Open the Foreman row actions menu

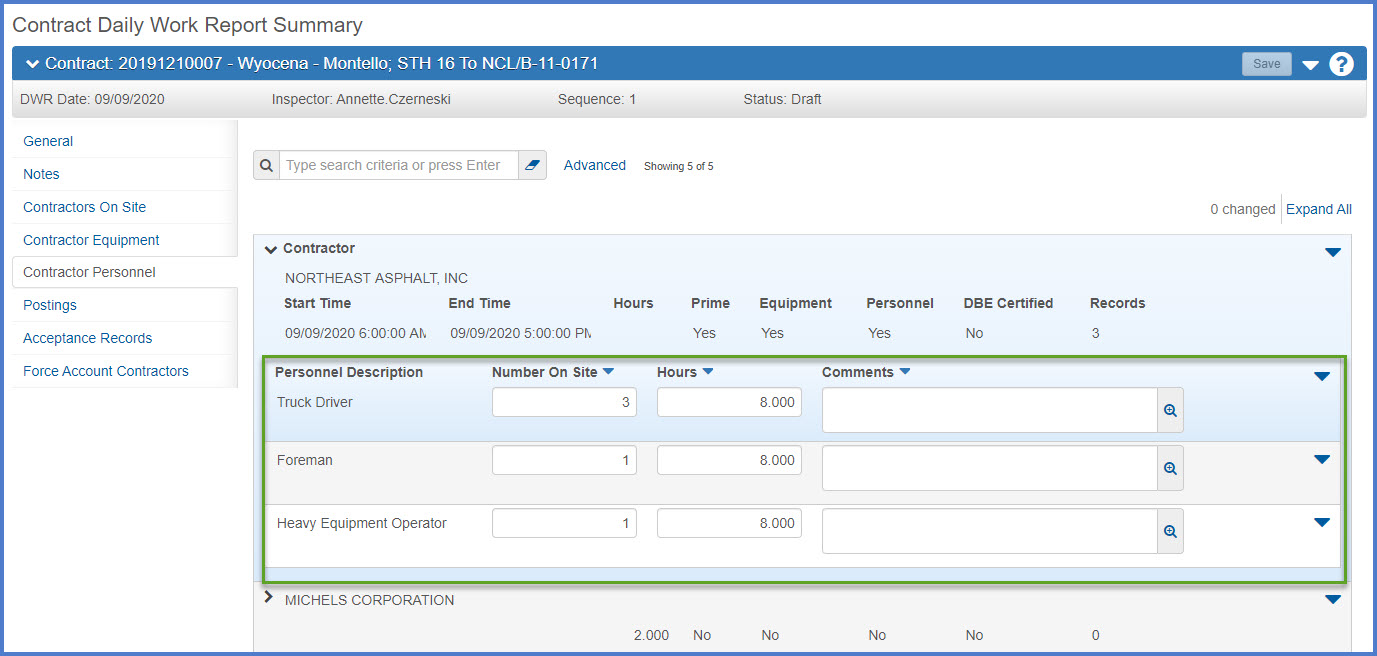[x=1322, y=459]
